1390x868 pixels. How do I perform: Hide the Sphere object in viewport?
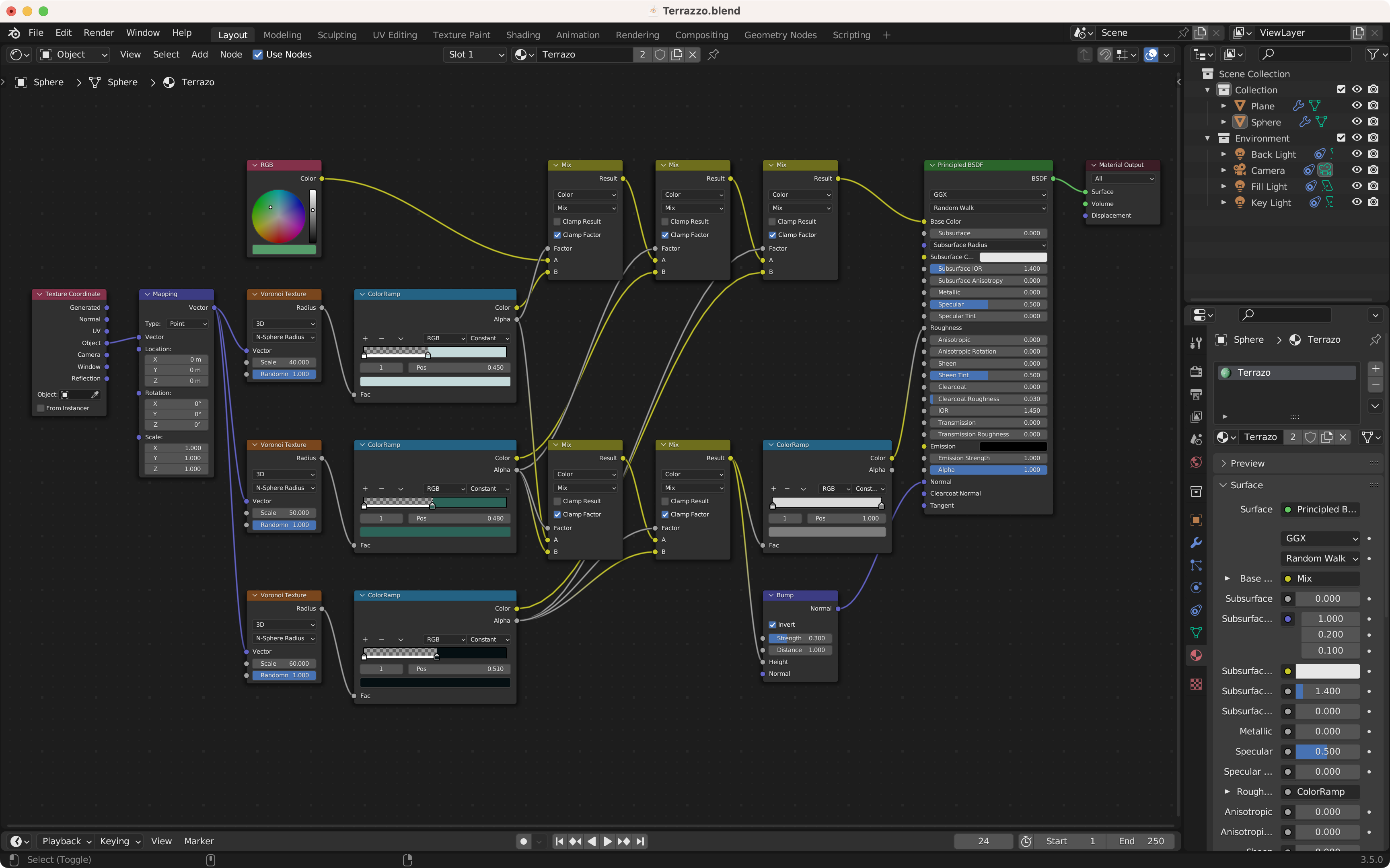pyautogui.click(x=1357, y=122)
